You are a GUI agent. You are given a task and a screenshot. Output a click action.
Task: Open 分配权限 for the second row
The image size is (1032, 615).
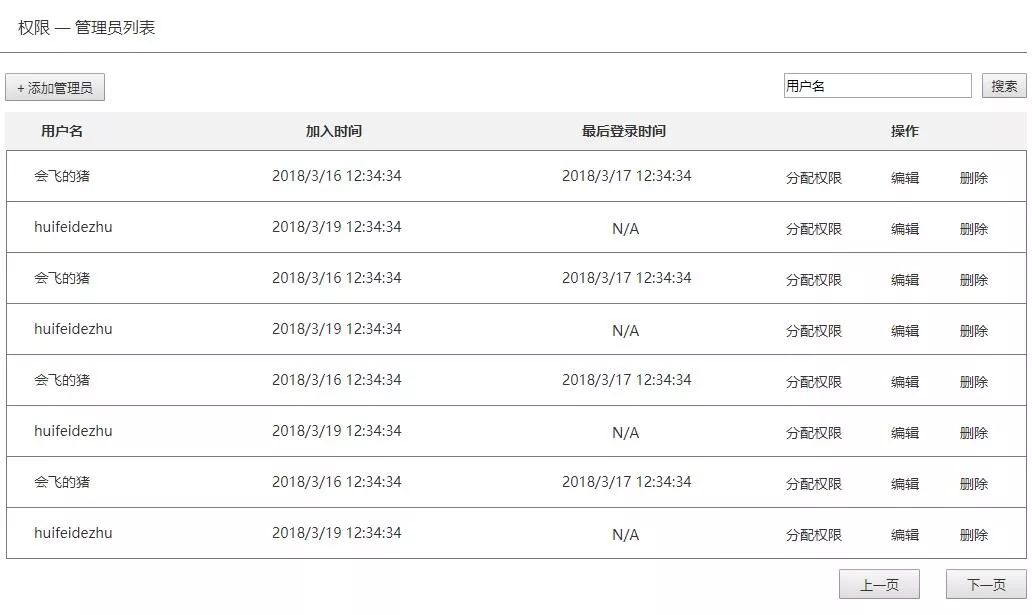pos(814,229)
